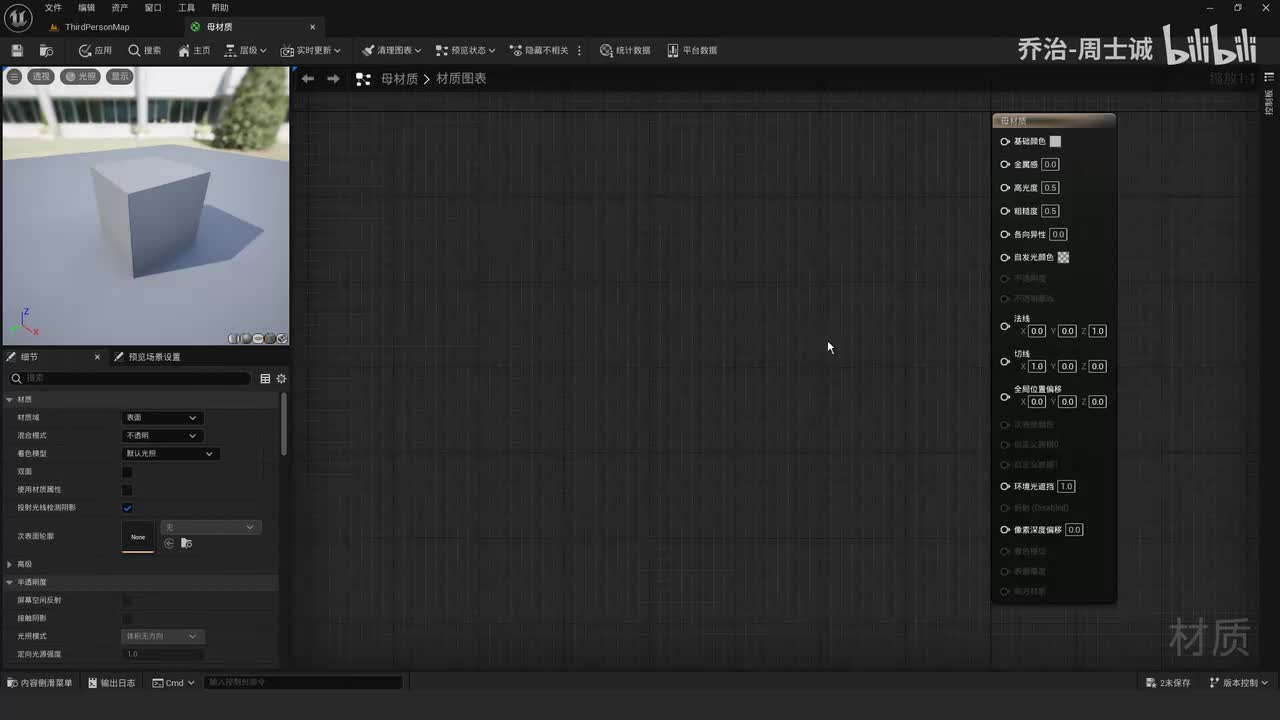Open the Cmd console type dropdown

pyautogui.click(x=173, y=683)
